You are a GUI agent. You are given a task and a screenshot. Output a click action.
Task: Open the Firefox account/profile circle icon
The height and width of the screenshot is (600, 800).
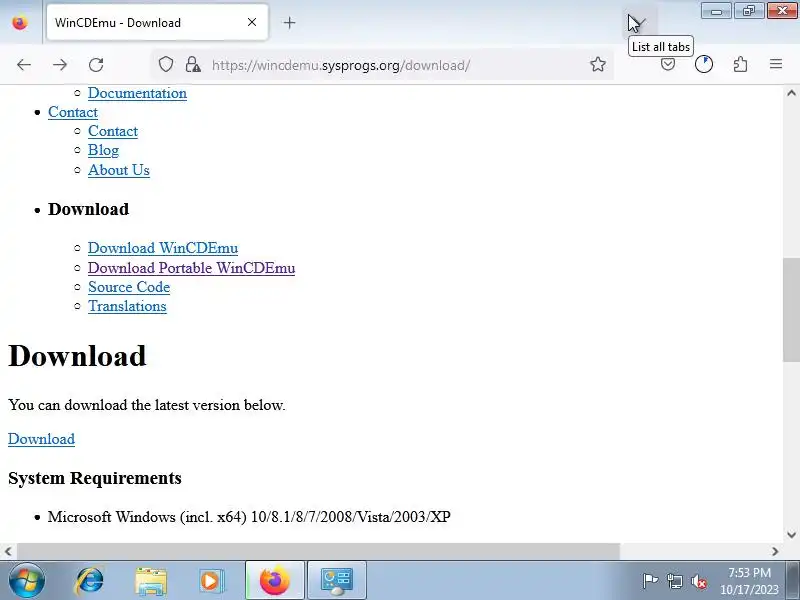[704, 65]
